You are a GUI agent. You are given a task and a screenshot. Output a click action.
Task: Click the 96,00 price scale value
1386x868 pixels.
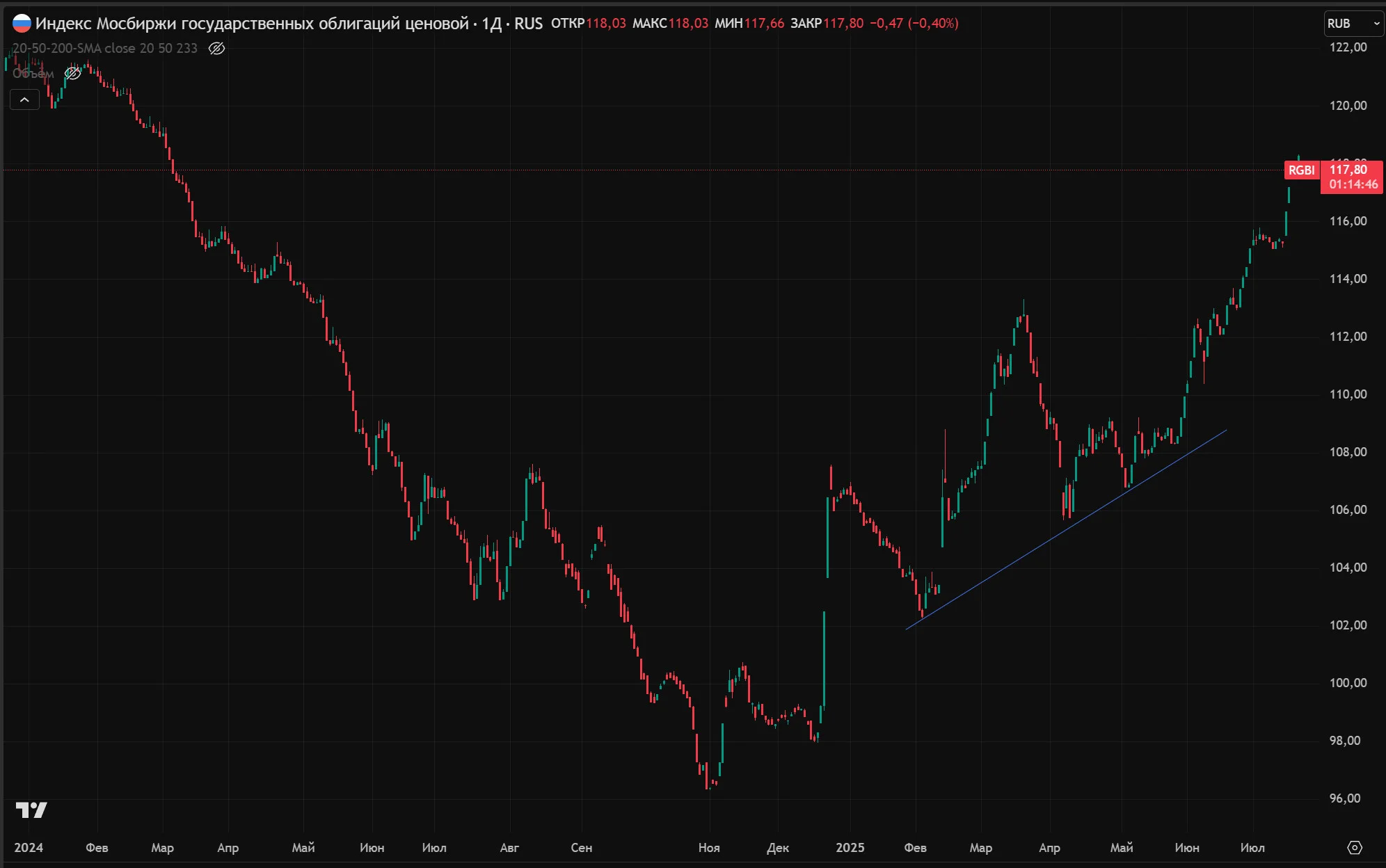1344,798
